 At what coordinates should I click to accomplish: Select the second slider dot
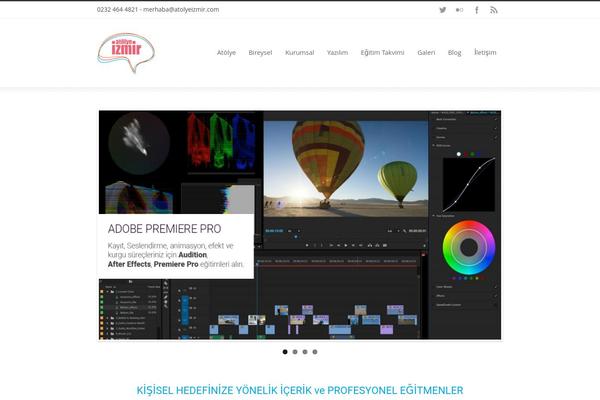coord(295,352)
